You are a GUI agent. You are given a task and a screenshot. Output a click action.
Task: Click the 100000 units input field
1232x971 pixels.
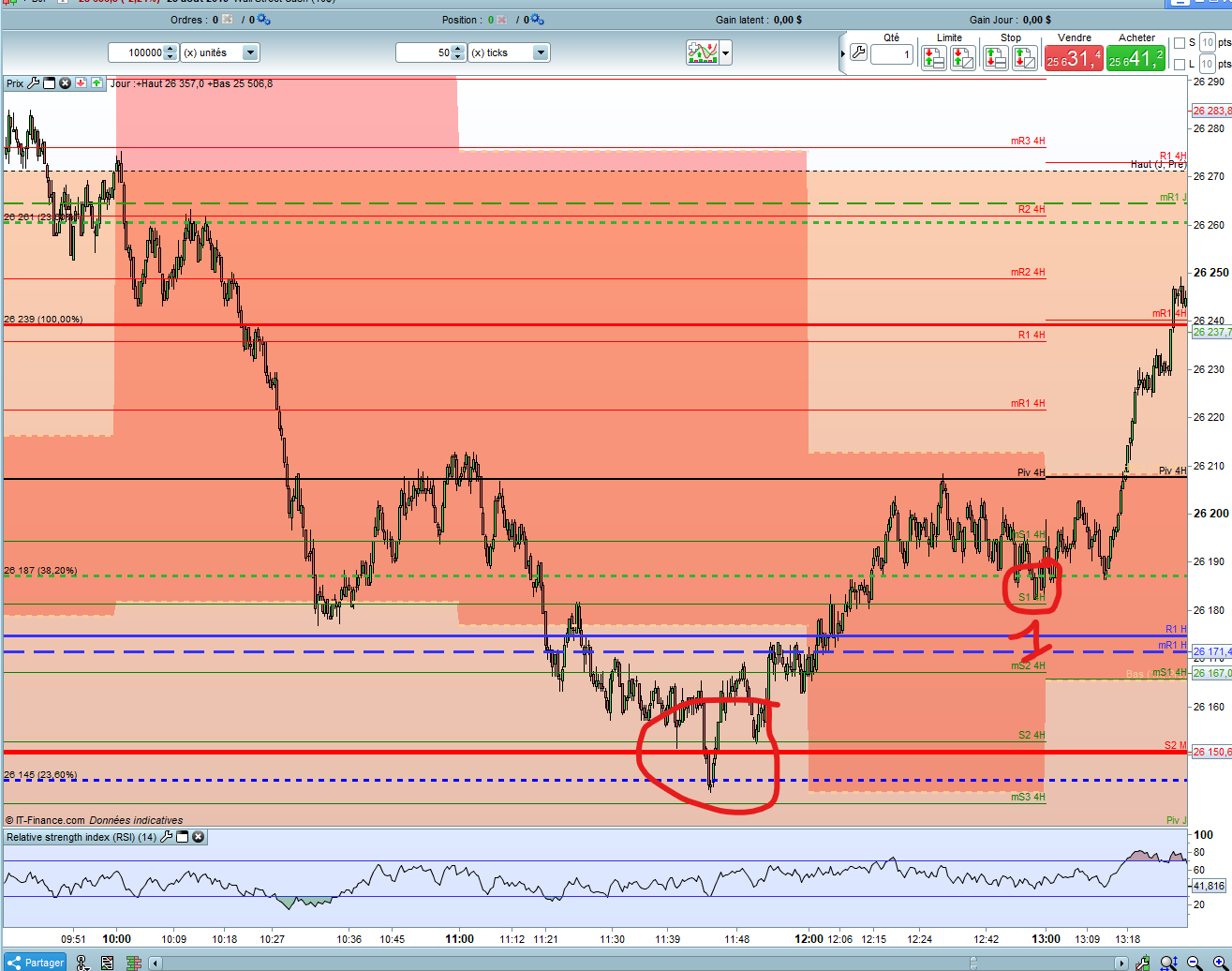pos(137,52)
